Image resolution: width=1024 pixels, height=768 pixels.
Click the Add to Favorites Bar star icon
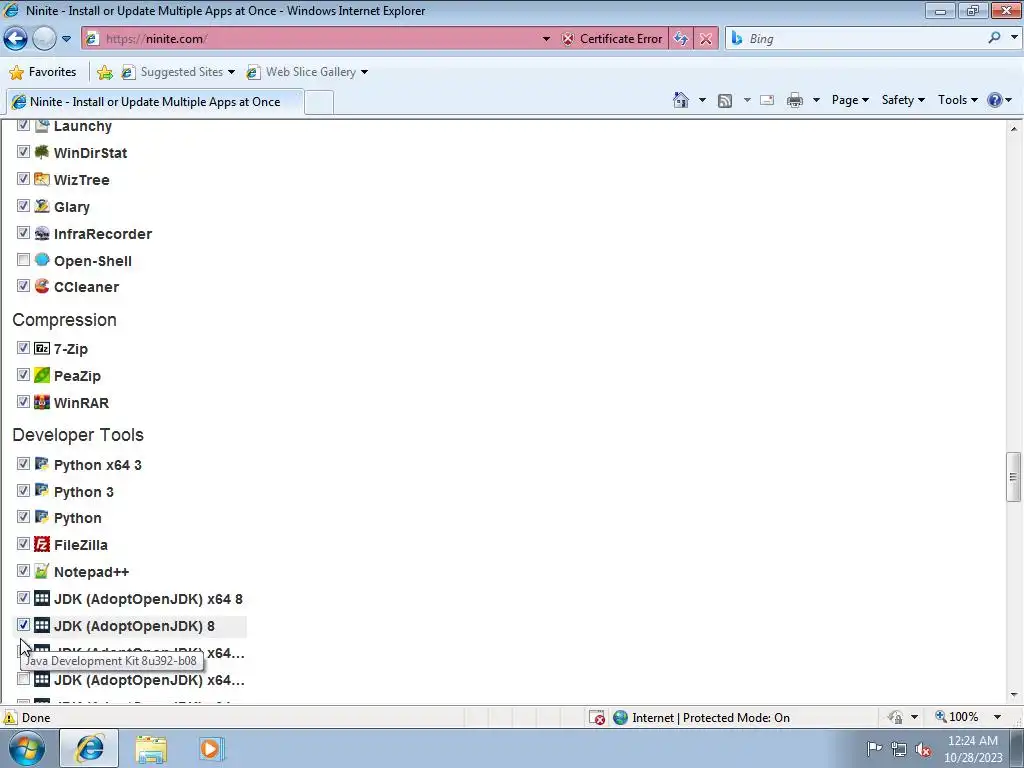[x=104, y=72]
